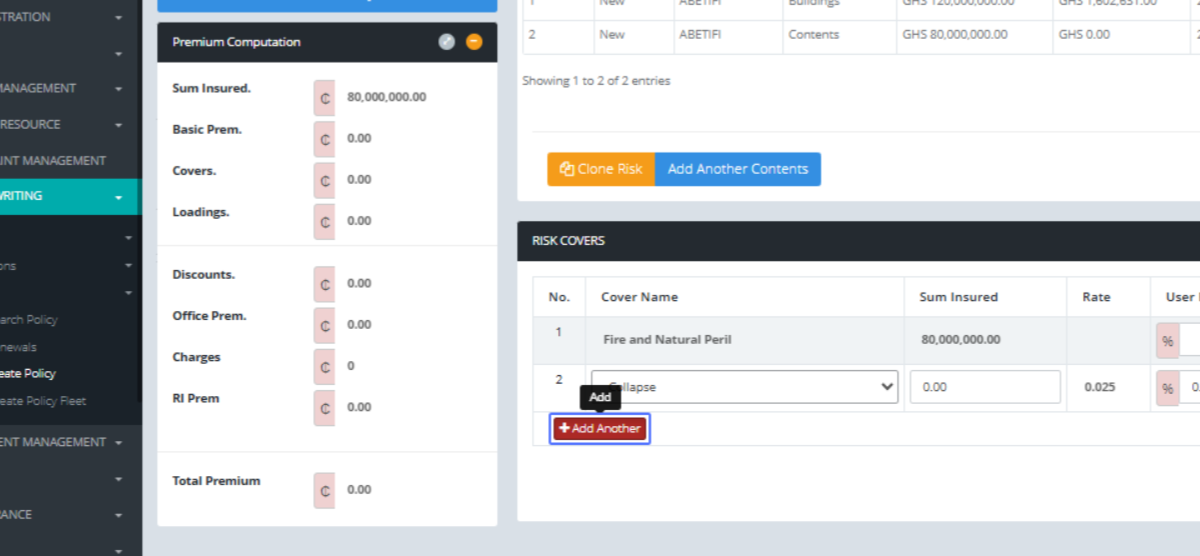Expand the highlighted teal Underwriting sidebar menu
This screenshot has height=556, width=1200.
(x=68, y=196)
